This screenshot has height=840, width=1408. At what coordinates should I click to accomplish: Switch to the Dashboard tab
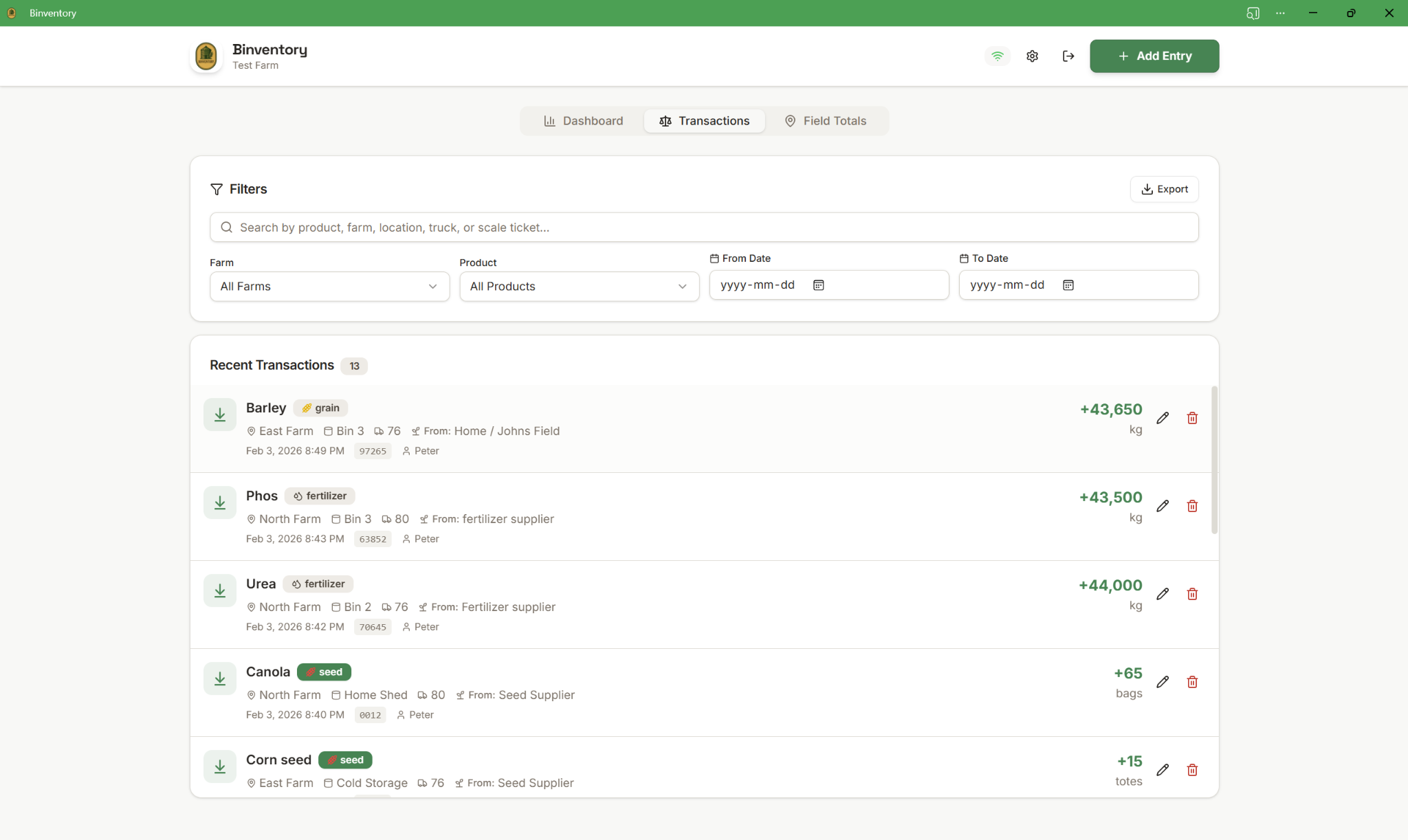[x=583, y=120]
